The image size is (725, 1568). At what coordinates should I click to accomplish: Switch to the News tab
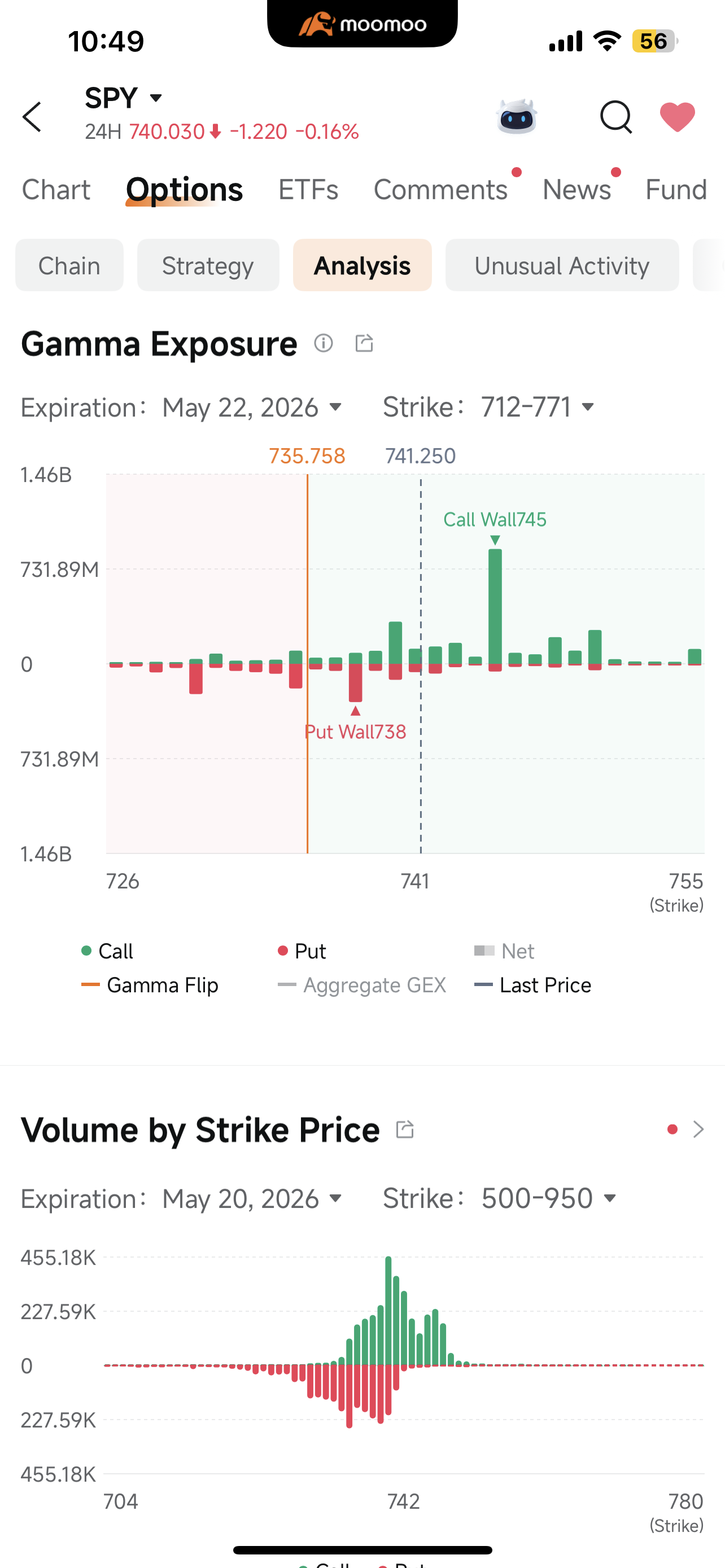coord(576,189)
